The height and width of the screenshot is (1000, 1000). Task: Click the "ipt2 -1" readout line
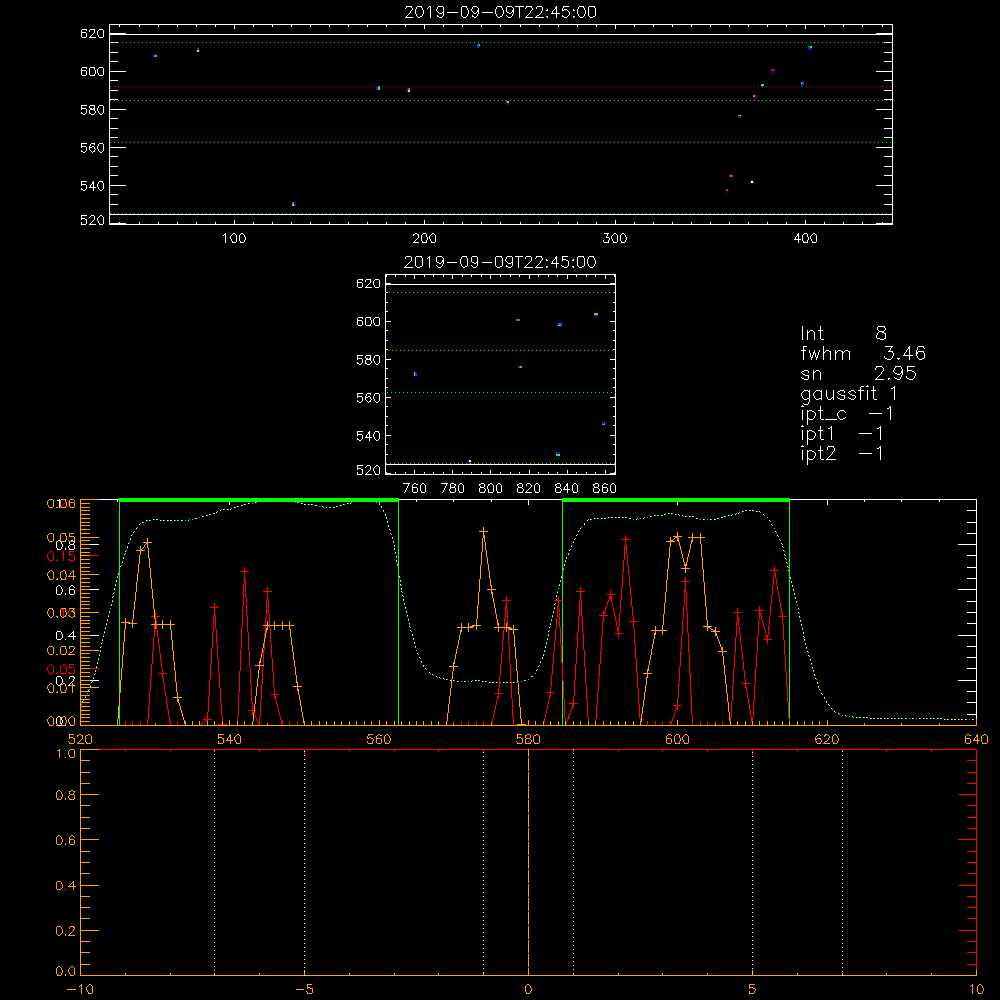click(842, 453)
